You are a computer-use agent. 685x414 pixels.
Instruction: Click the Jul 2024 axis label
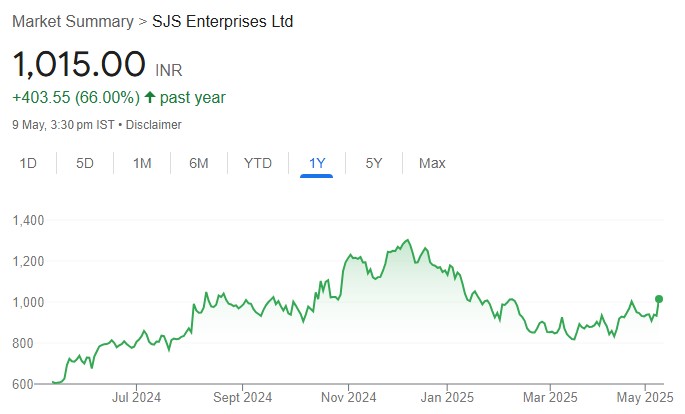136,396
